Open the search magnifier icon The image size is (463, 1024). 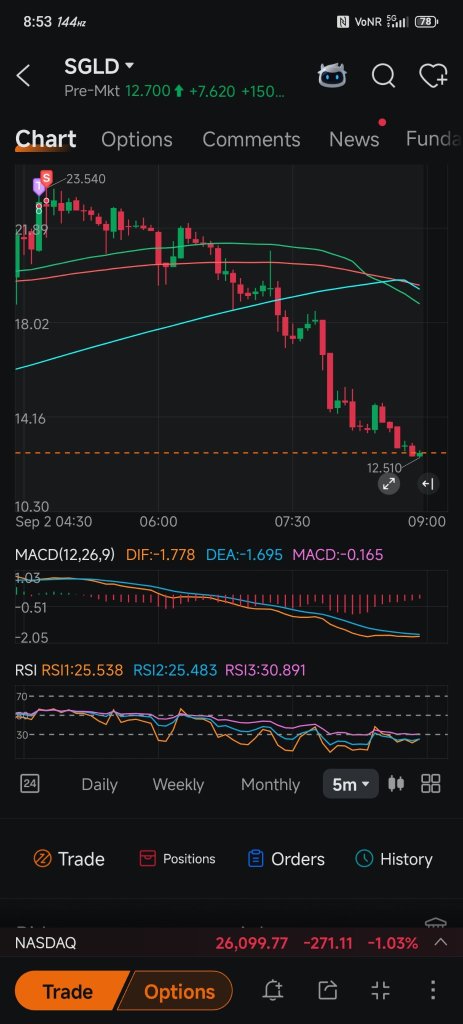(384, 76)
